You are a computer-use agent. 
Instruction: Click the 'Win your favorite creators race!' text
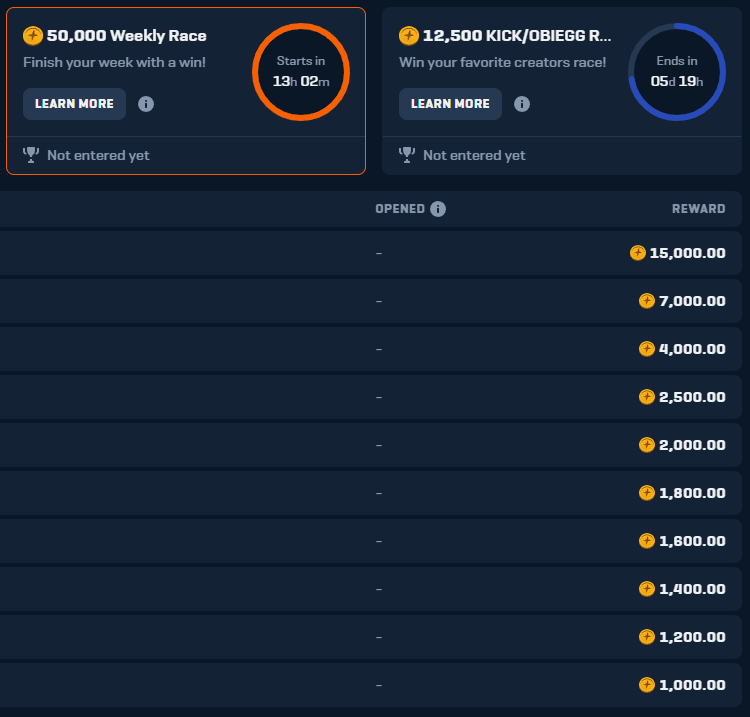coord(503,63)
